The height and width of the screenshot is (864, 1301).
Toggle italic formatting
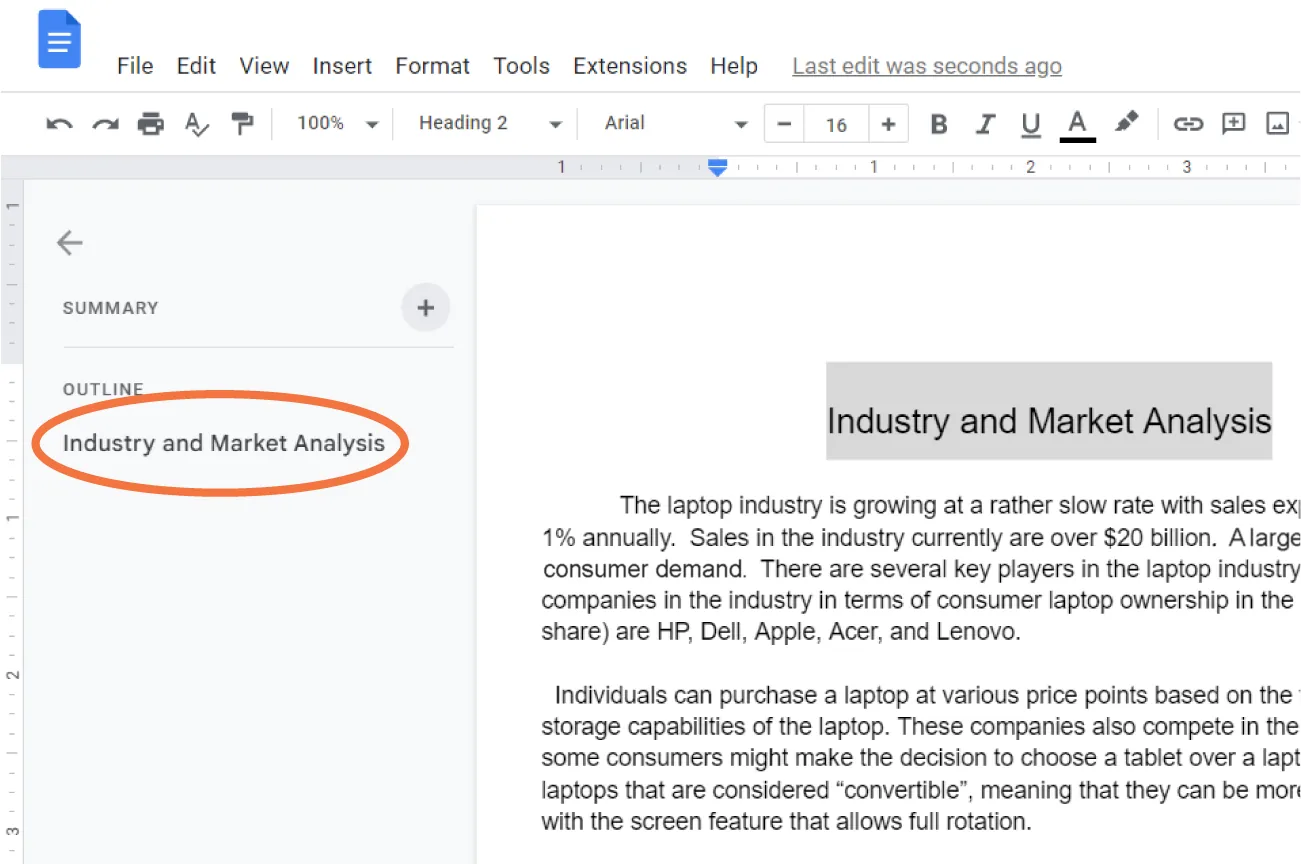(985, 123)
